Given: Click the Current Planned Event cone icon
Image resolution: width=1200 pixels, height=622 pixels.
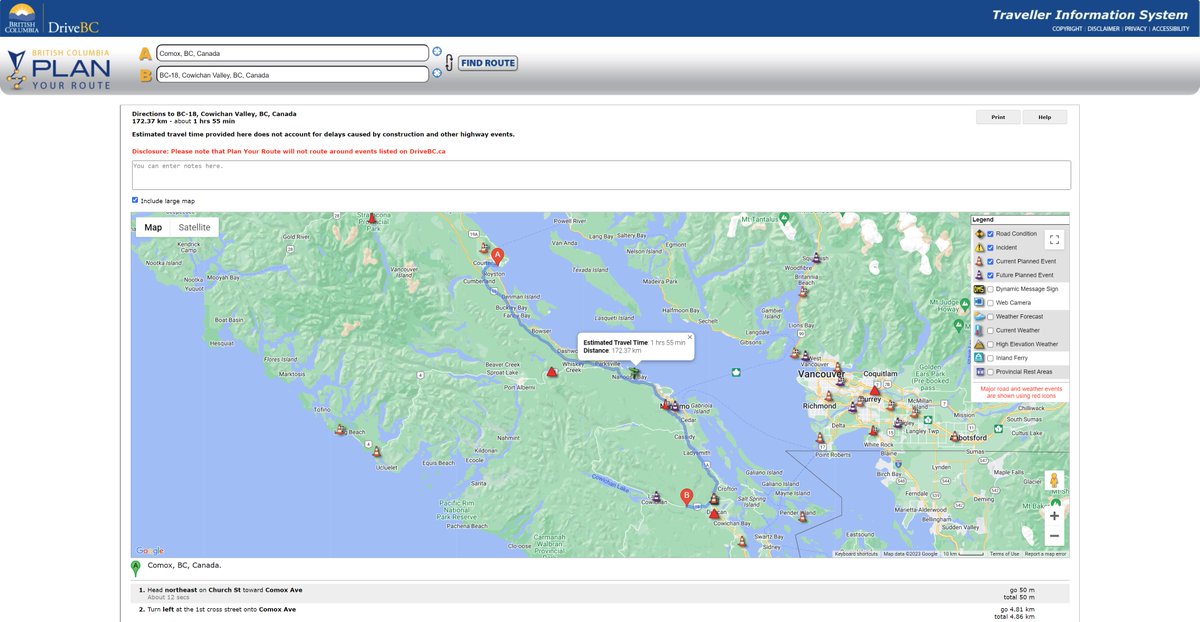Looking at the screenshot, I should coord(979,261).
